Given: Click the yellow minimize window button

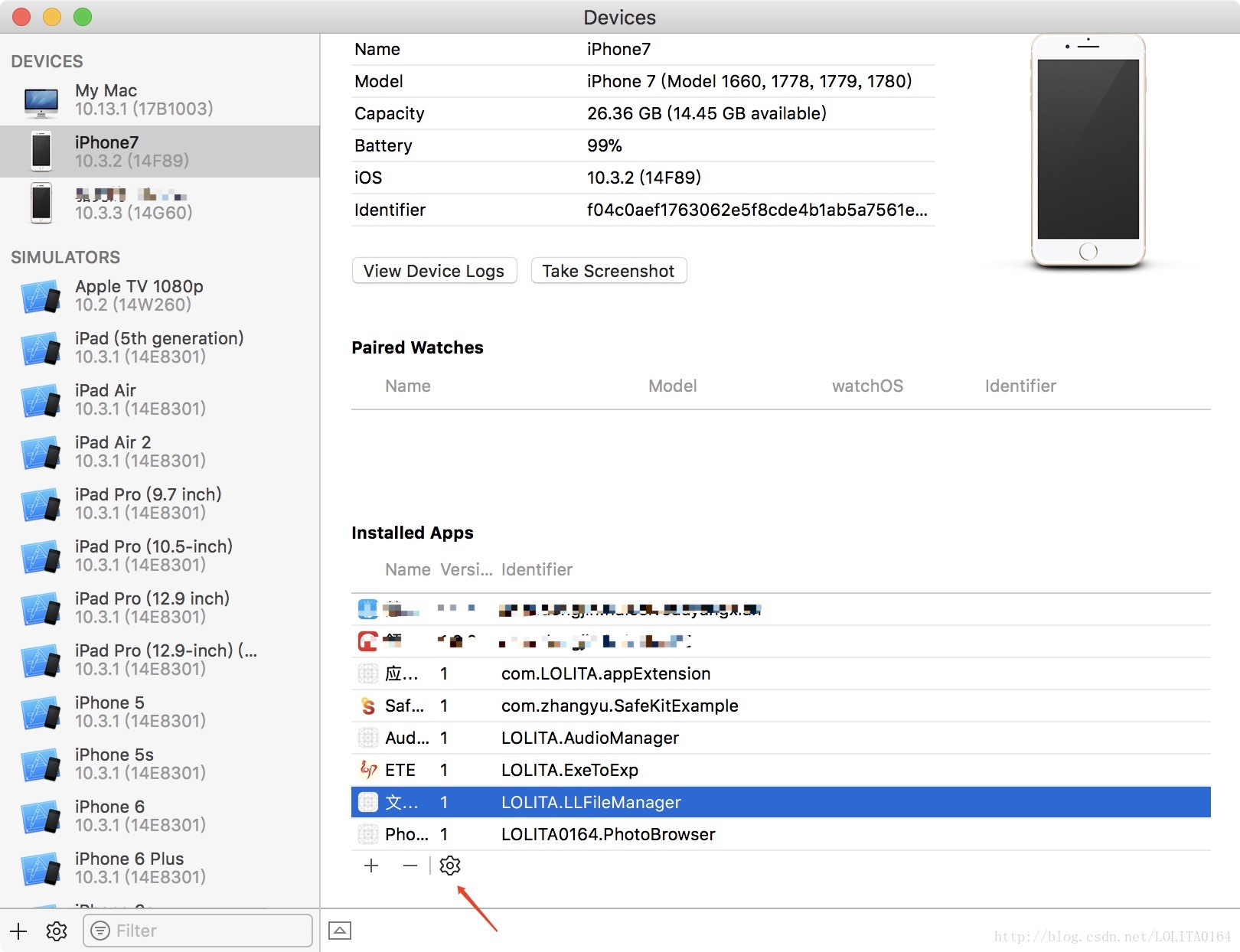Looking at the screenshot, I should [51, 17].
